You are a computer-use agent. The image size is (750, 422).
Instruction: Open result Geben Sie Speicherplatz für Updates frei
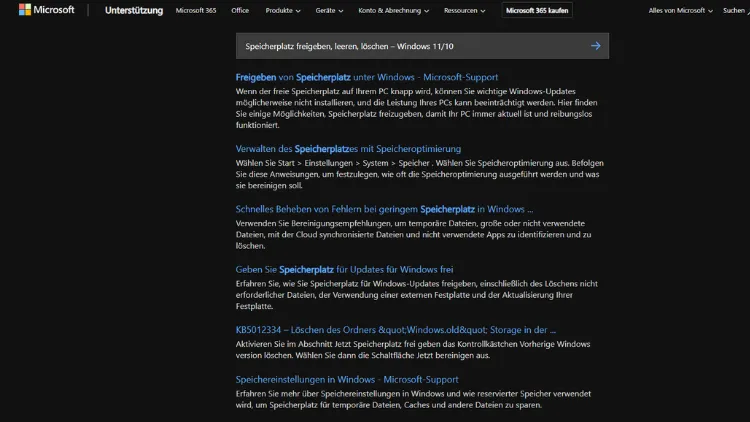pyautogui.click(x=344, y=269)
